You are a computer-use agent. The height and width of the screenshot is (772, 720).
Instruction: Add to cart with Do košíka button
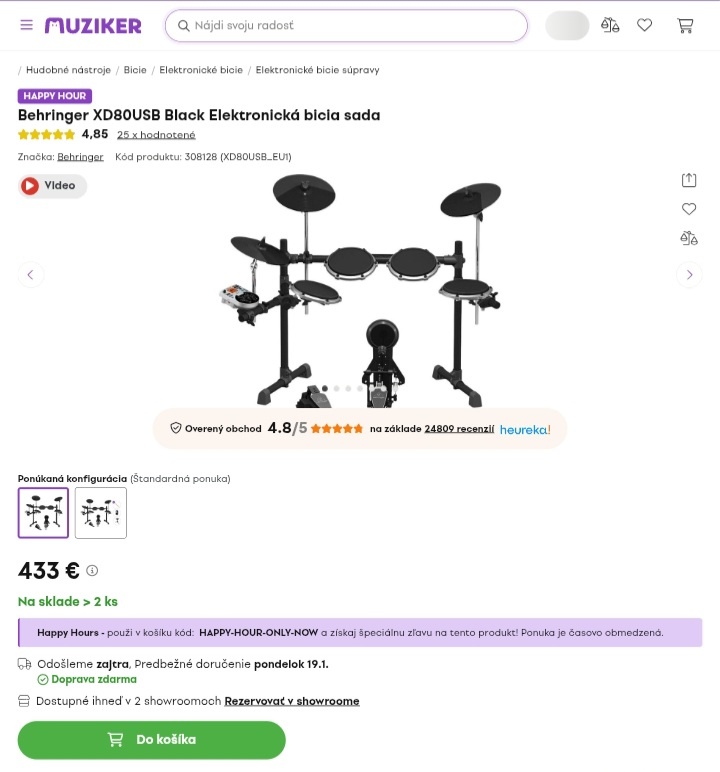click(152, 740)
